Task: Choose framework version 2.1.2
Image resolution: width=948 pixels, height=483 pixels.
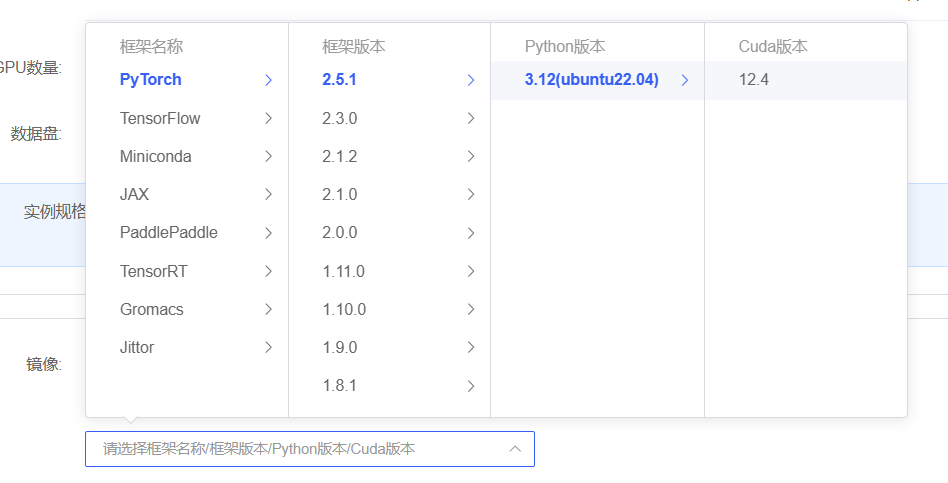Action: (389, 157)
